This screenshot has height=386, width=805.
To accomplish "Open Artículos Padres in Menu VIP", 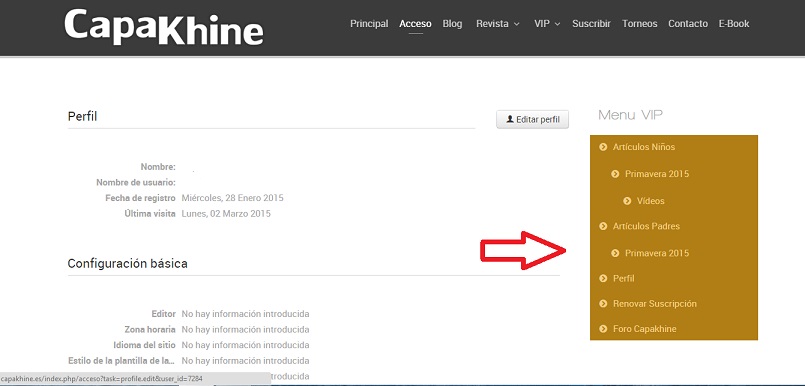I will click(x=646, y=226).
